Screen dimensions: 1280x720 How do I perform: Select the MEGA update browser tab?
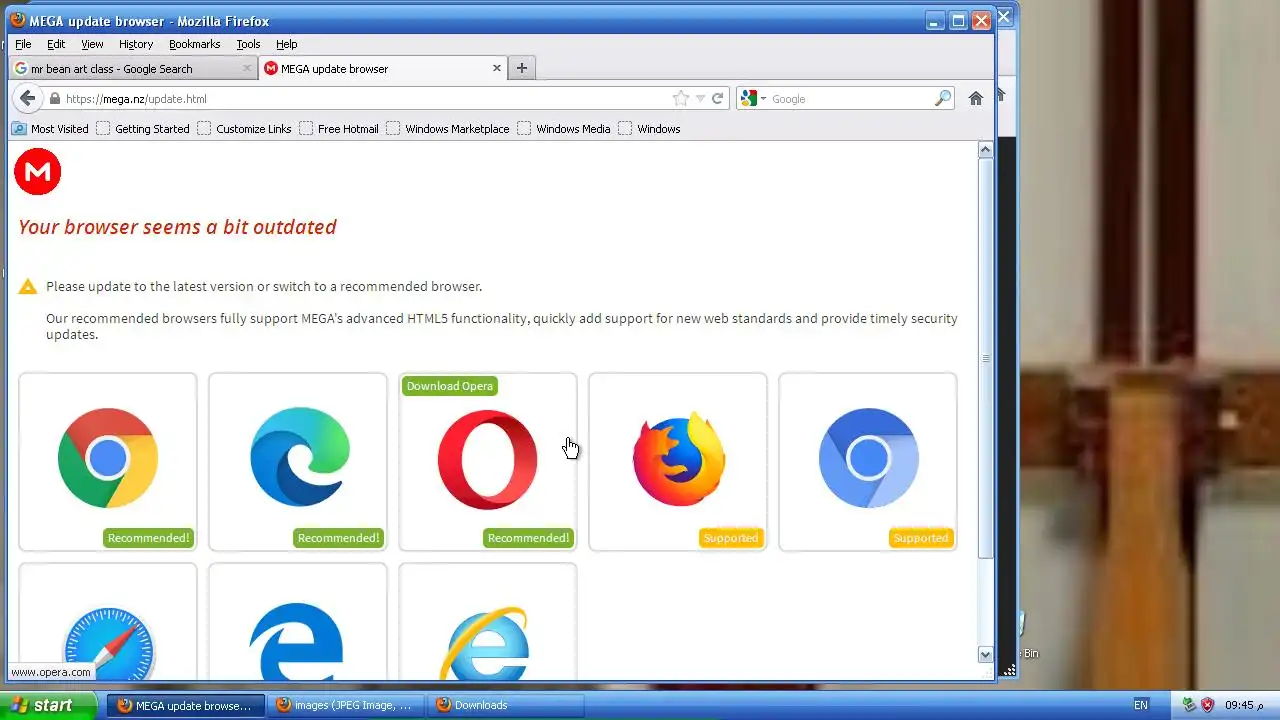(x=383, y=68)
